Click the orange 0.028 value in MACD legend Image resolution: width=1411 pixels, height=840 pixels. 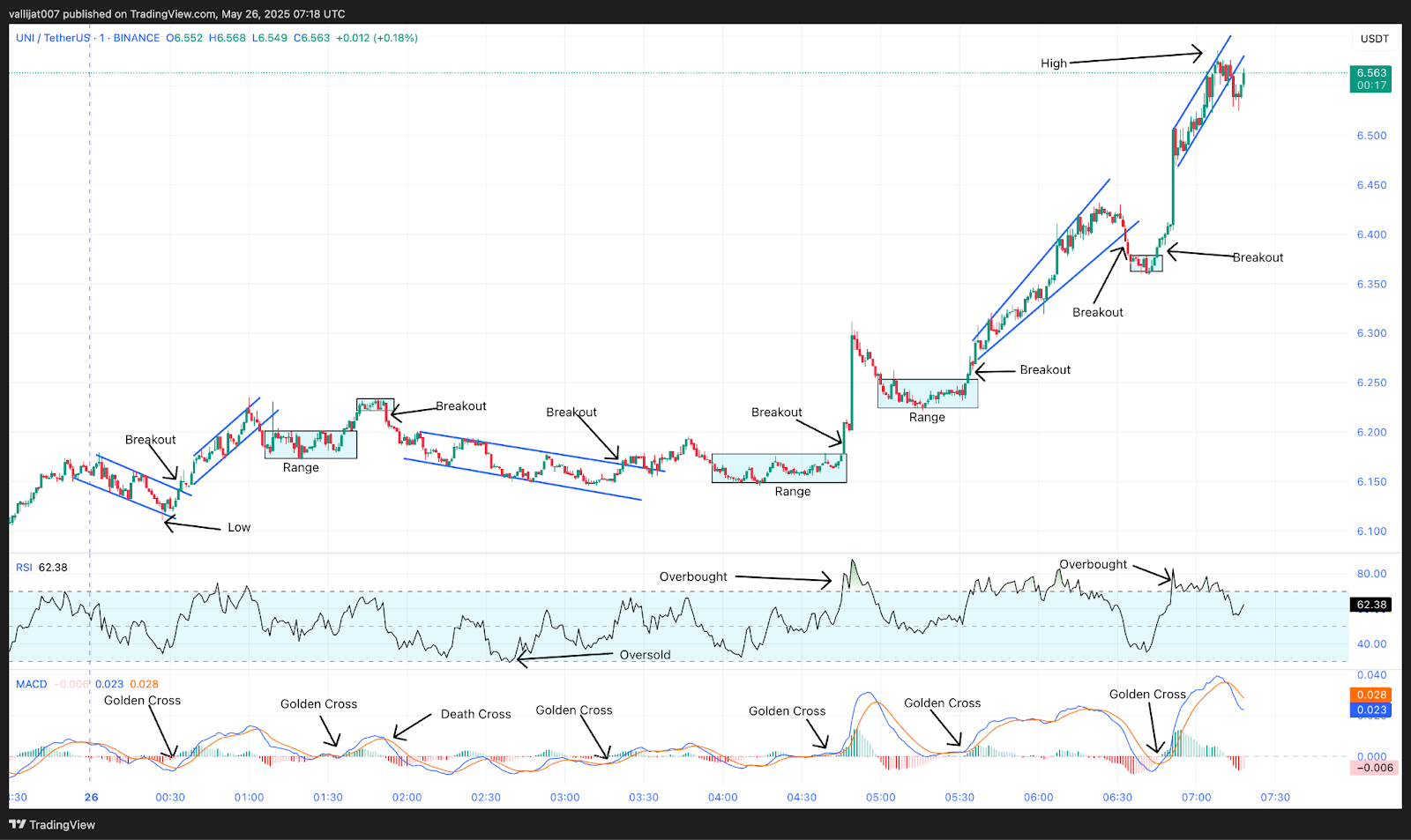pos(145,684)
